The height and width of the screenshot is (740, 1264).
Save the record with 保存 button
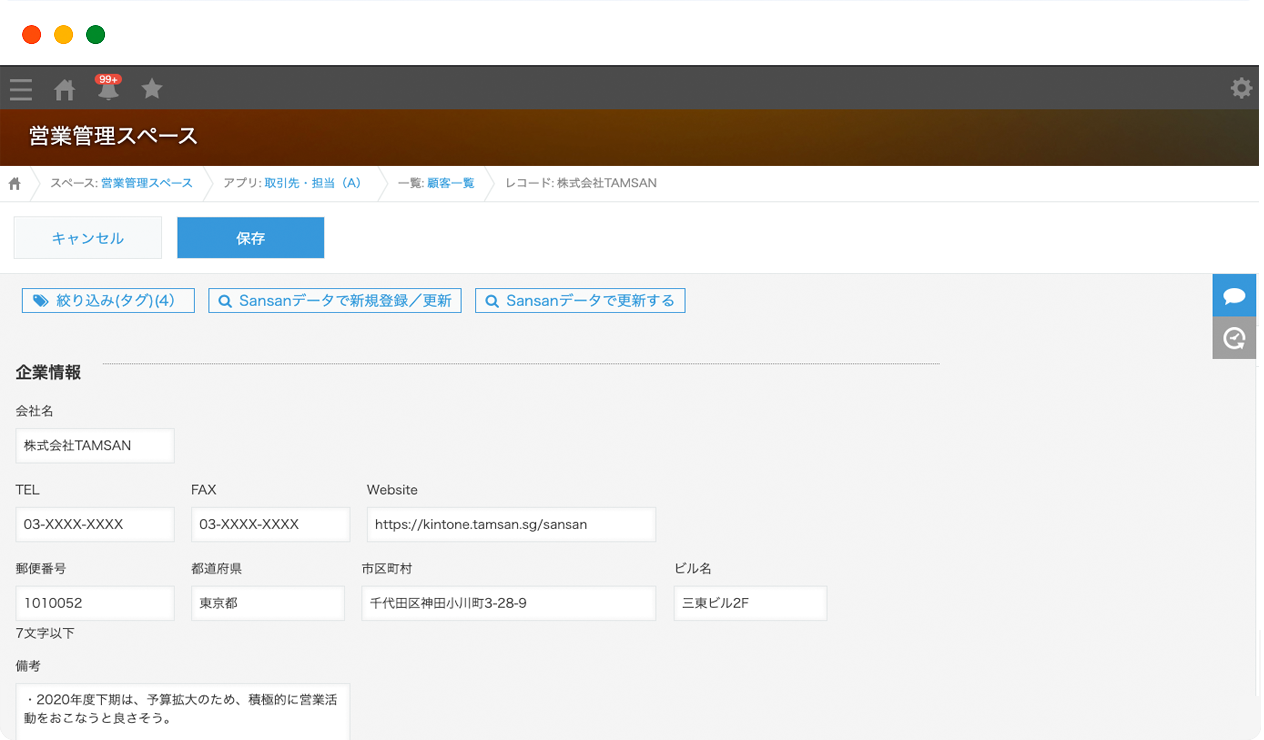coord(251,238)
